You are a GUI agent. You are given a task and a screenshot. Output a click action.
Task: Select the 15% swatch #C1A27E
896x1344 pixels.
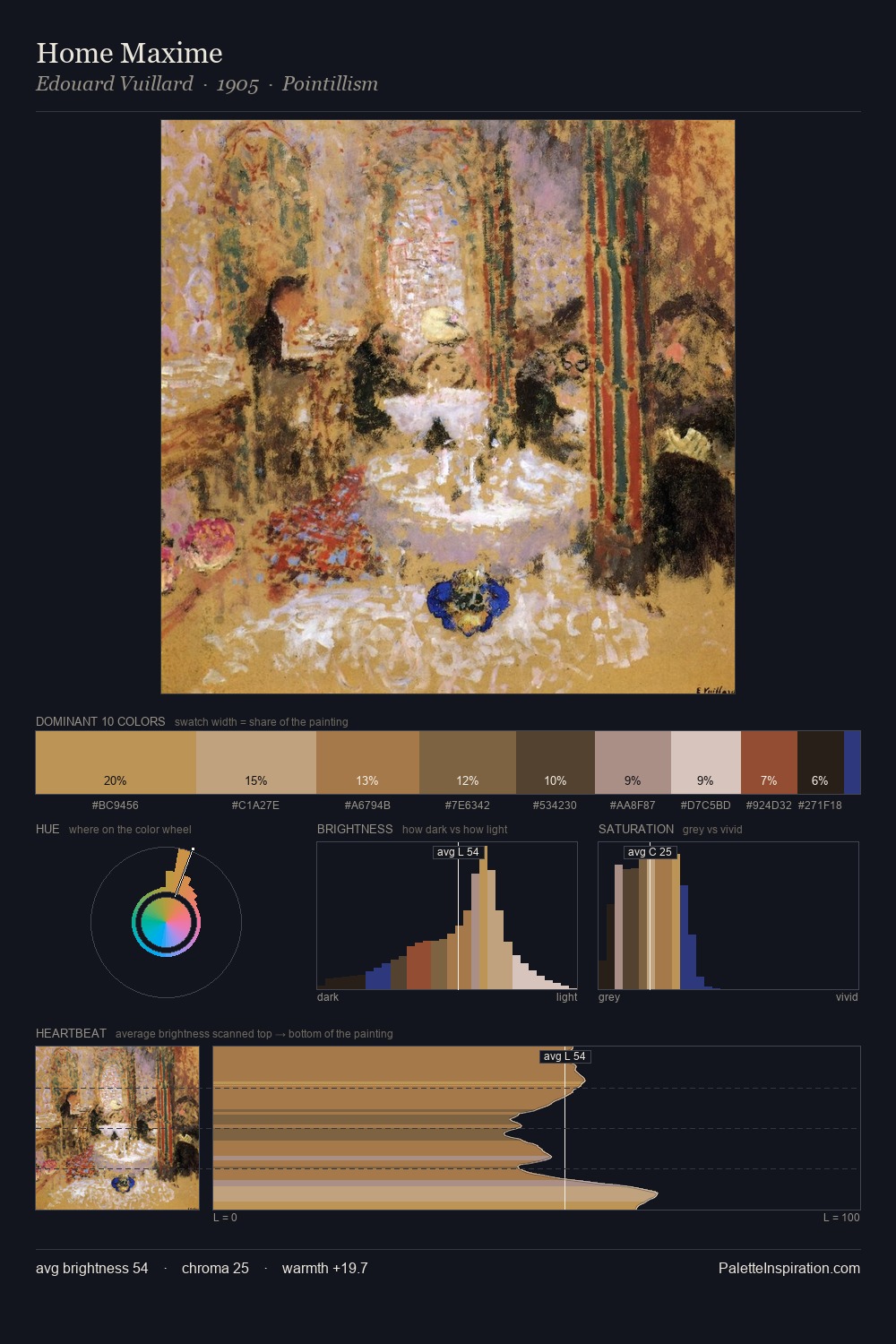pos(256,762)
